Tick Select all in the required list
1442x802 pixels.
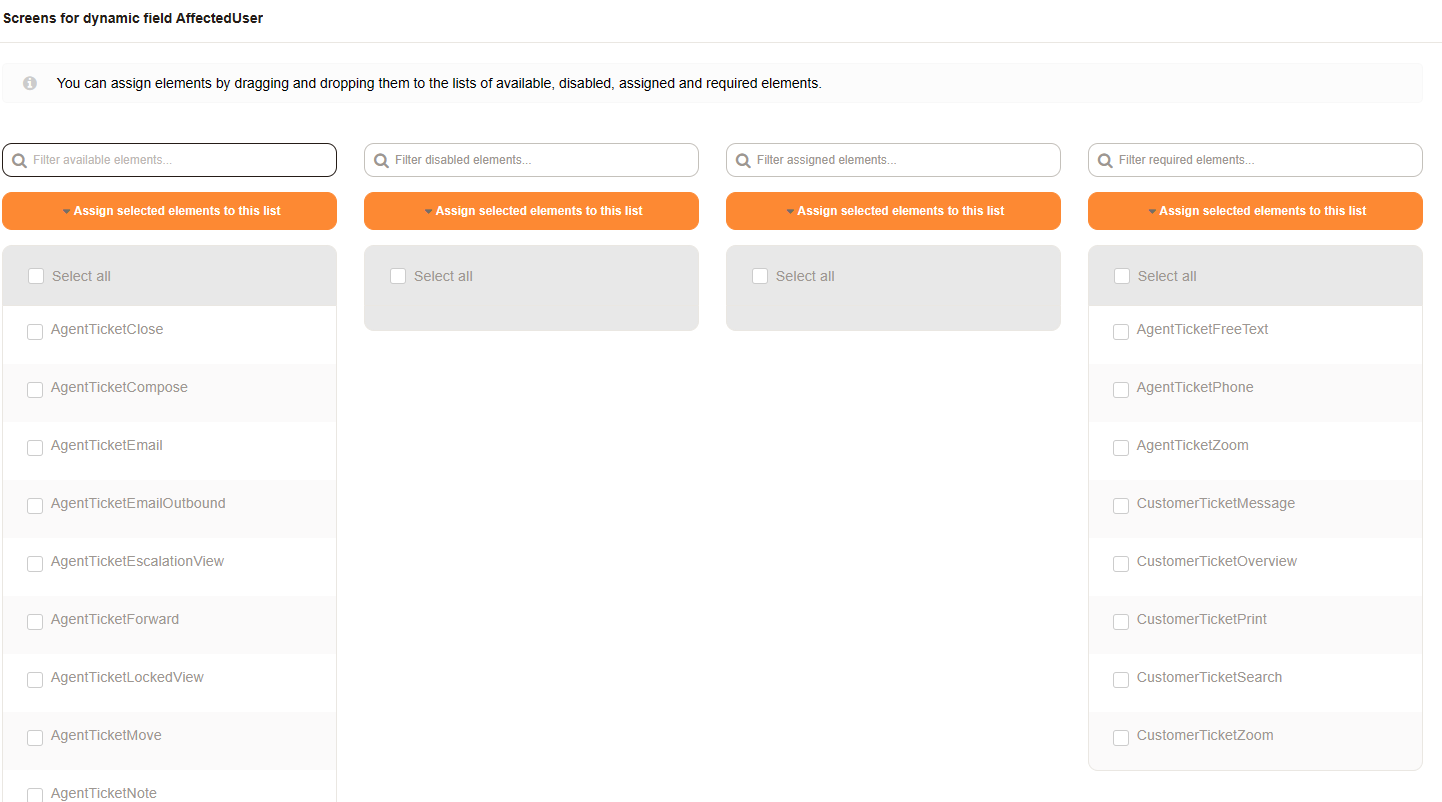(1122, 276)
